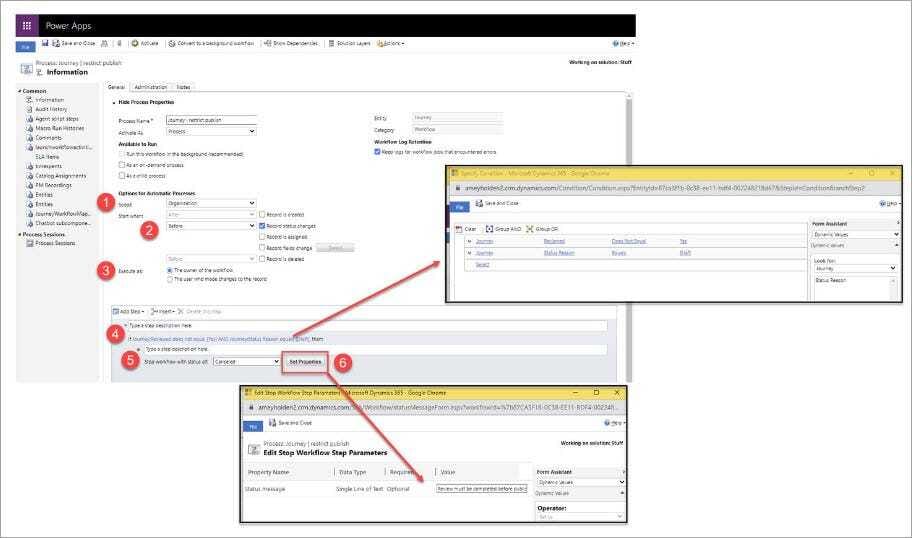The width and height of the screenshot is (912, 538).
Task: Switch to the Administration tab
Action: point(151,87)
